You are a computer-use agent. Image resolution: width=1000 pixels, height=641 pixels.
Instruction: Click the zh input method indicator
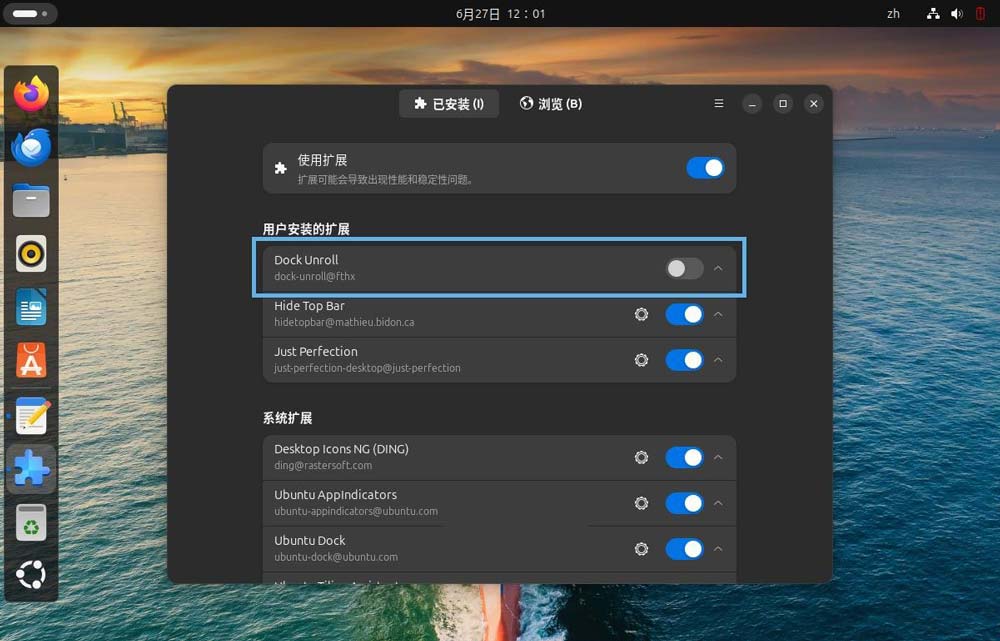[893, 14]
